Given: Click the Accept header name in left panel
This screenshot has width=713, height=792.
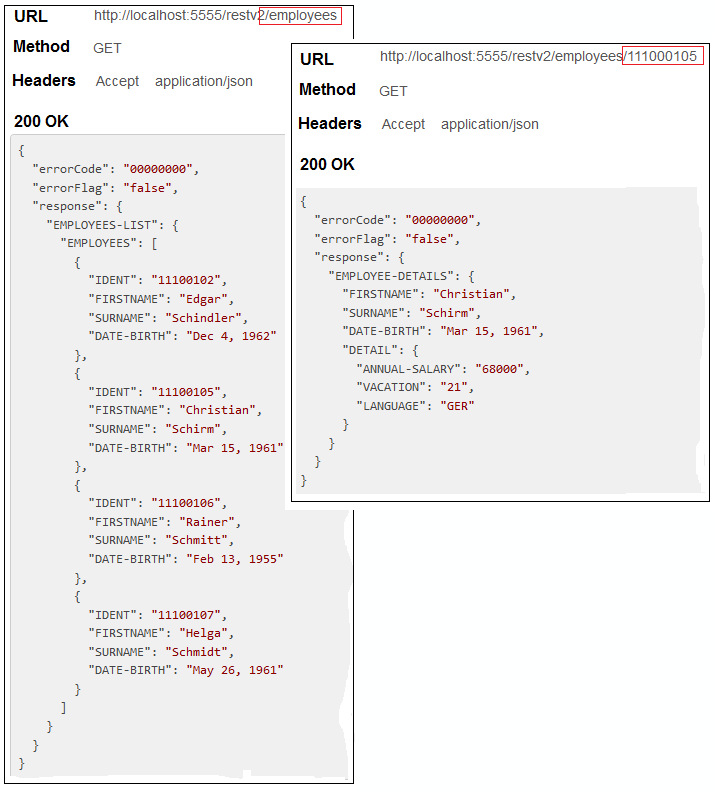Looking at the screenshot, I should pos(117,81).
